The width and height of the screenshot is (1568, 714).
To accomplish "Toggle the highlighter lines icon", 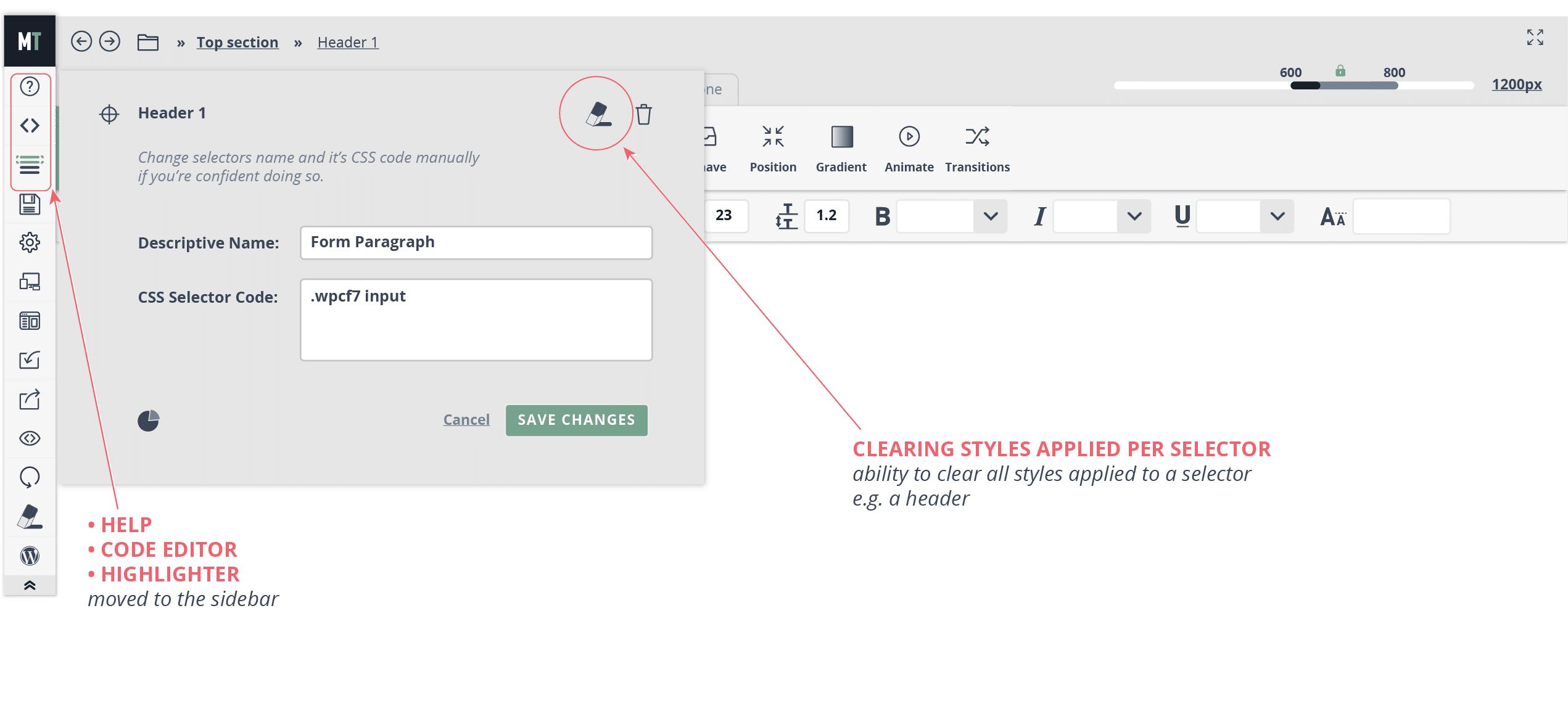I will (30, 165).
